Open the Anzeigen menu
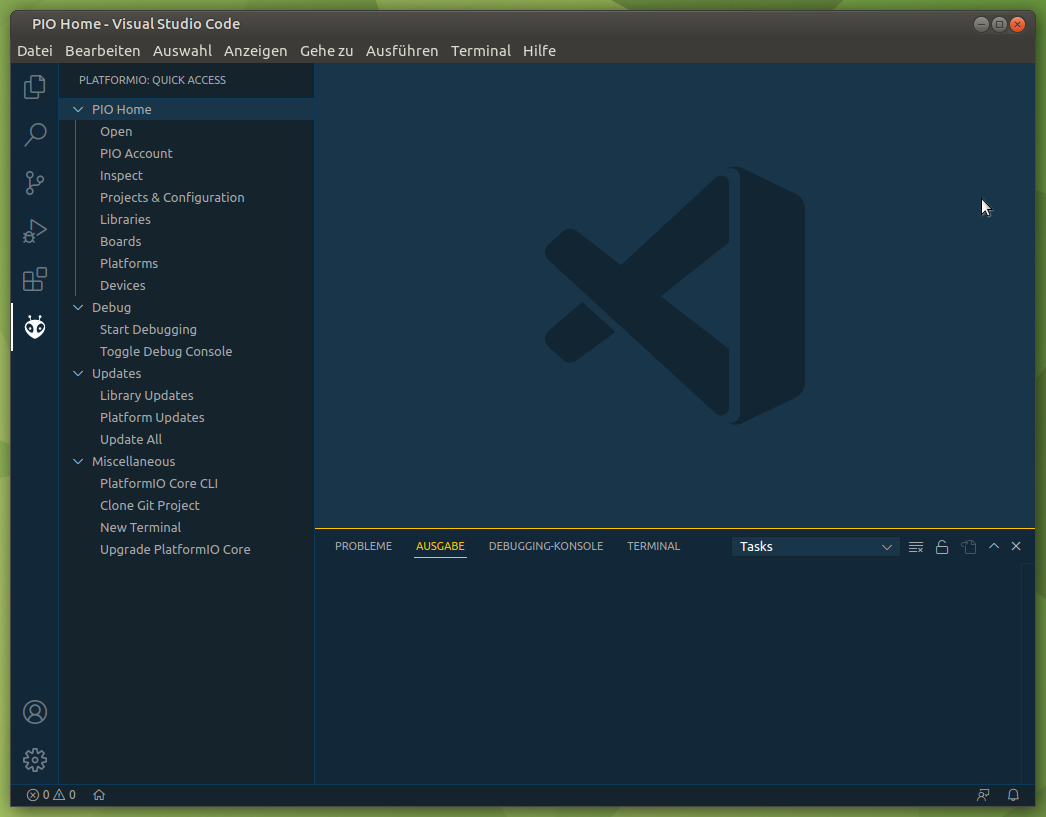 [255, 51]
